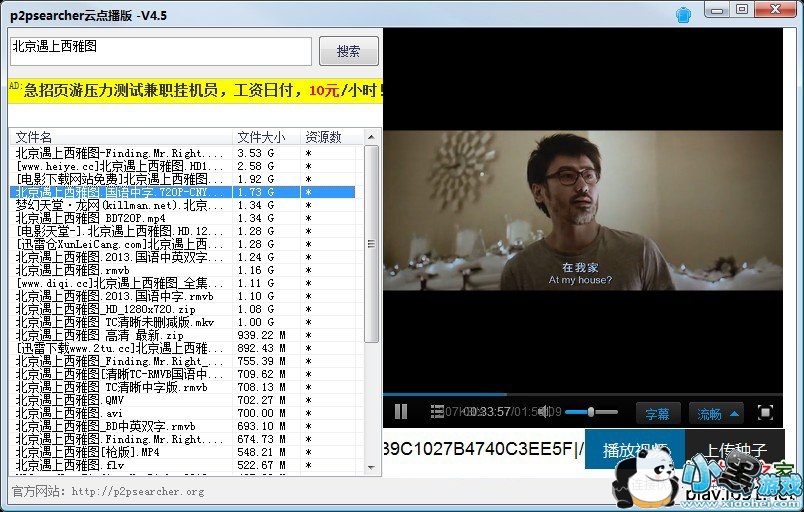Image resolution: width=804 pixels, height=512 pixels.
Task: Click the hash text field 39C1027B4740C3EE5F
Action: (x=484, y=449)
